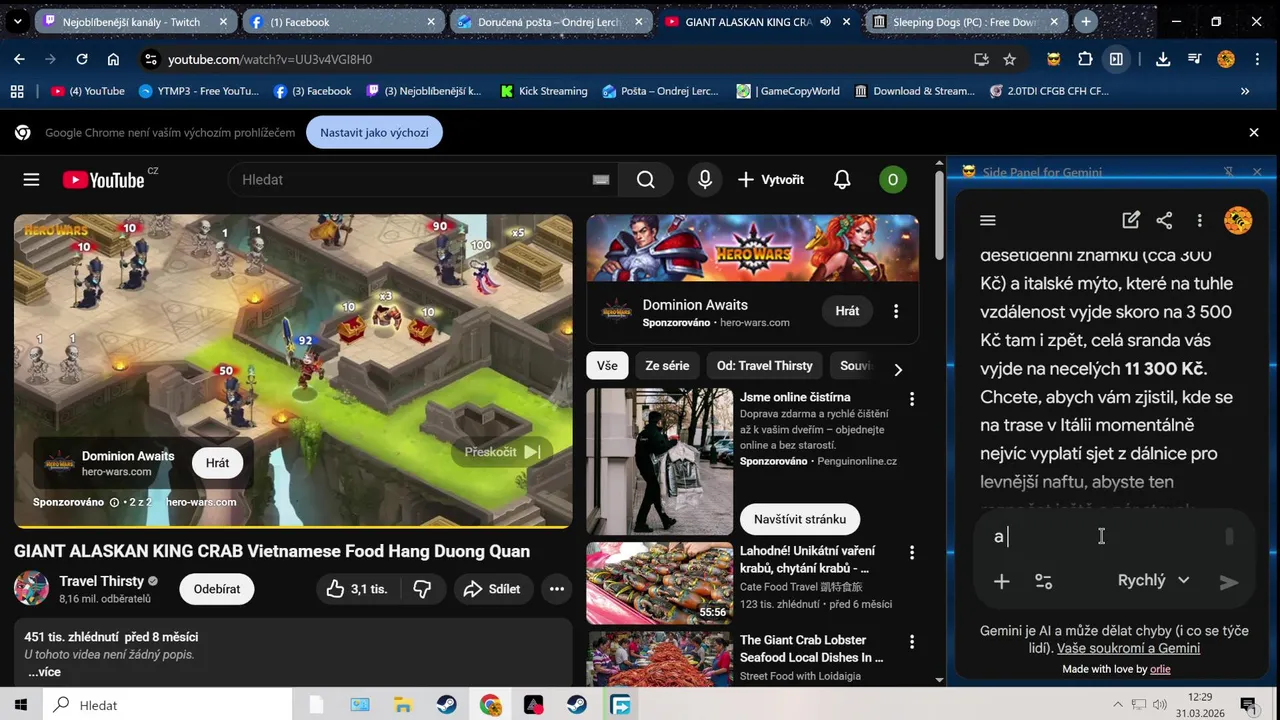Open the orlie link
This screenshot has height=720, width=1280.
(1160, 669)
